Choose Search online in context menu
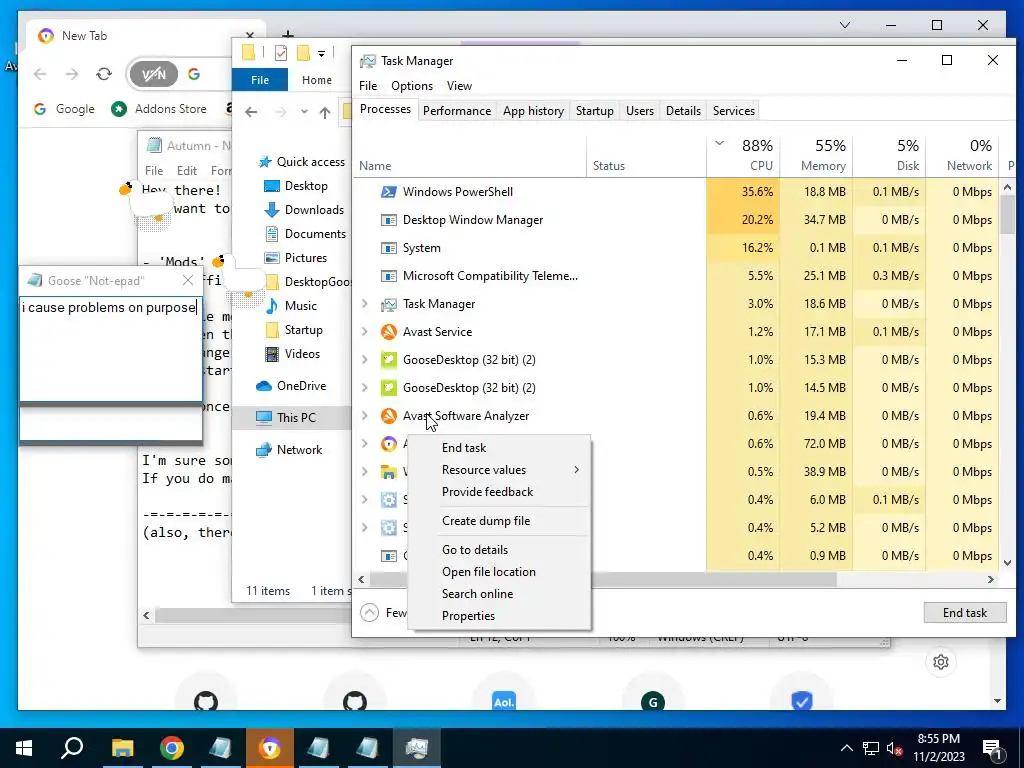Image resolution: width=1024 pixels, height=768 pixels. pyautogui.click(x=500, y=594)
